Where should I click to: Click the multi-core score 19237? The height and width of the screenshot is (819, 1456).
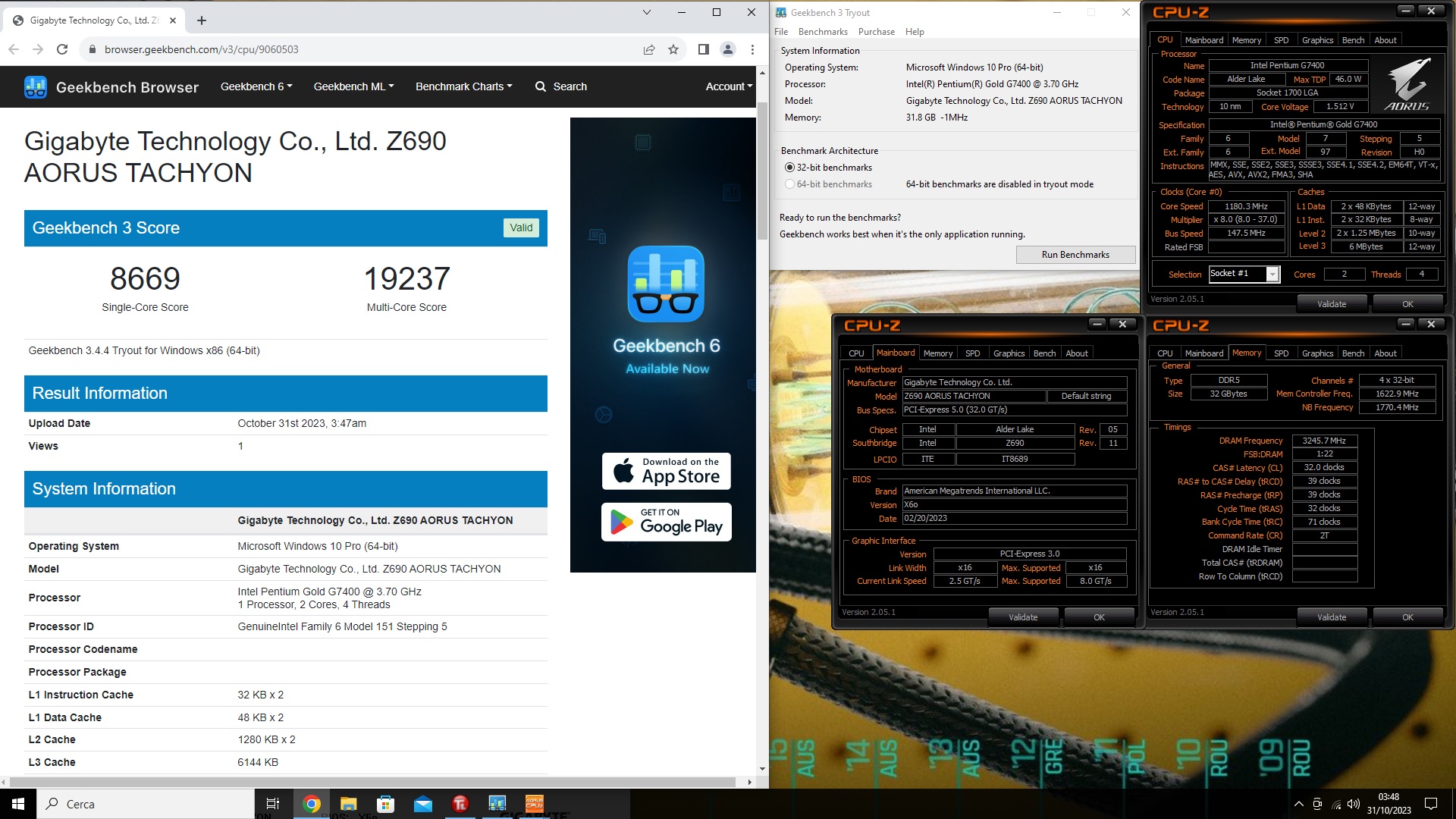tap(407, 278)
